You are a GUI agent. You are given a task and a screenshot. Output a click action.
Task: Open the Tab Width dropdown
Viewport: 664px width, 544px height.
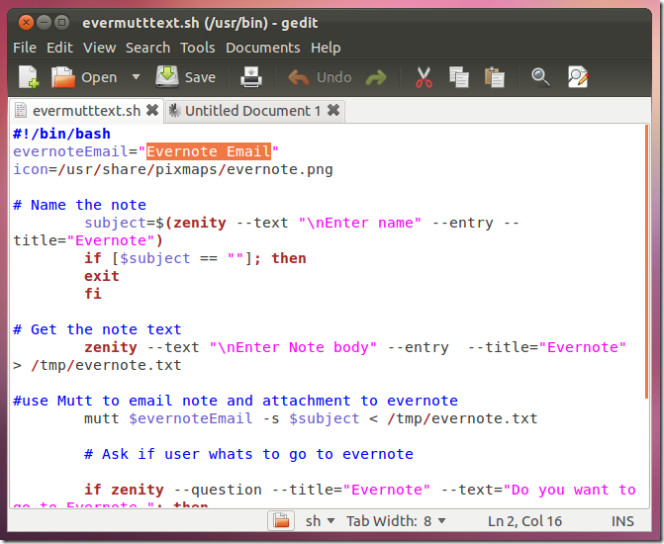pyautogui.click(x=396, y=521)
